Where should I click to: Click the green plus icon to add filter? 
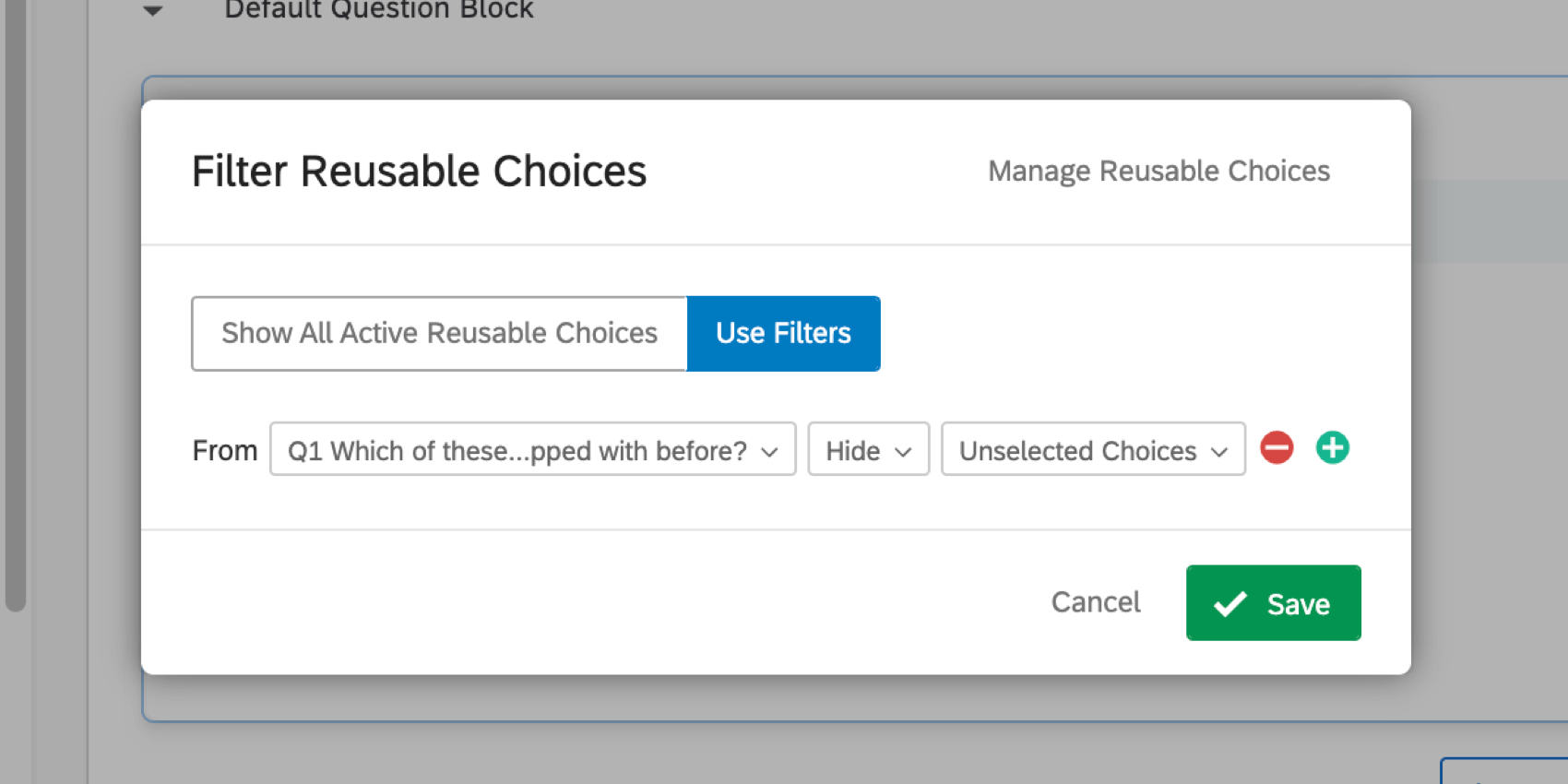[1332, 448]
